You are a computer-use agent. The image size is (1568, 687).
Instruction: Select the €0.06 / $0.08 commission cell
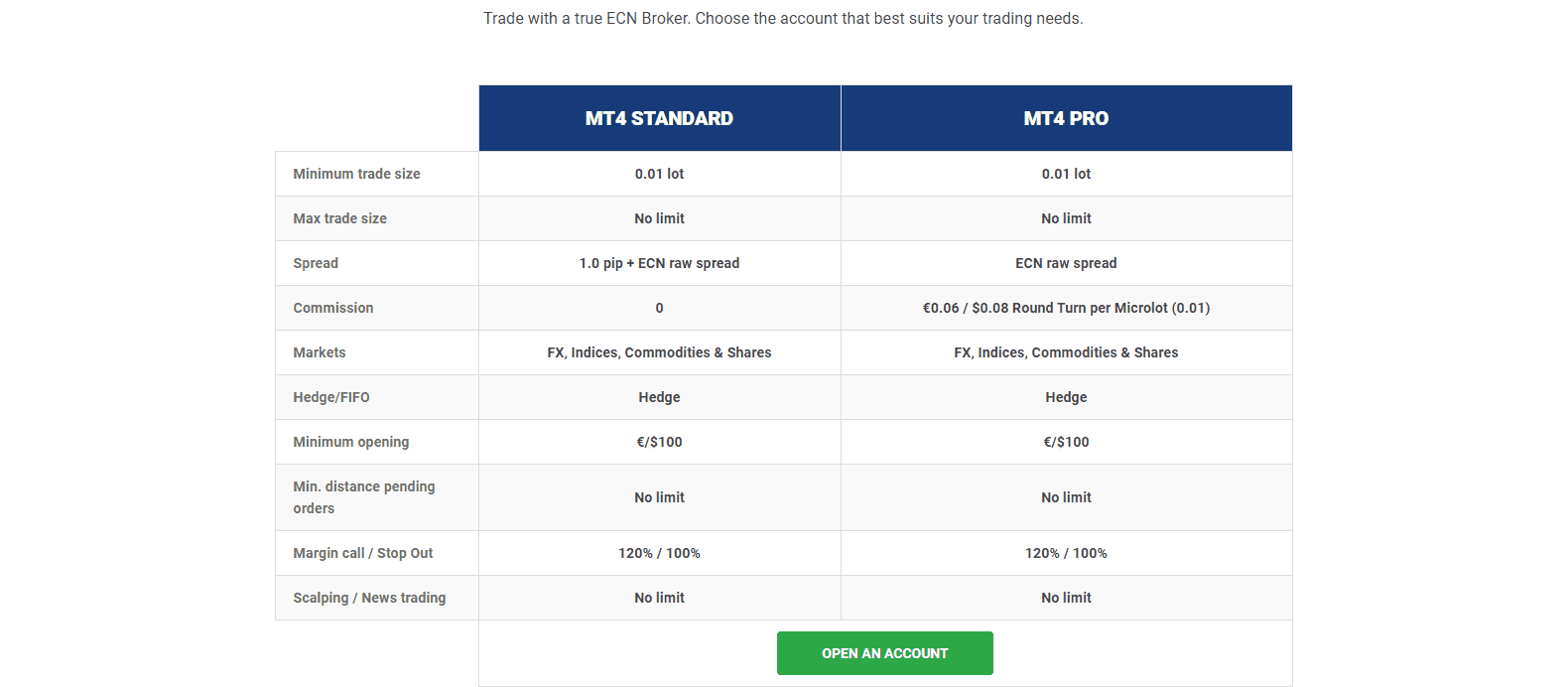1065,307
